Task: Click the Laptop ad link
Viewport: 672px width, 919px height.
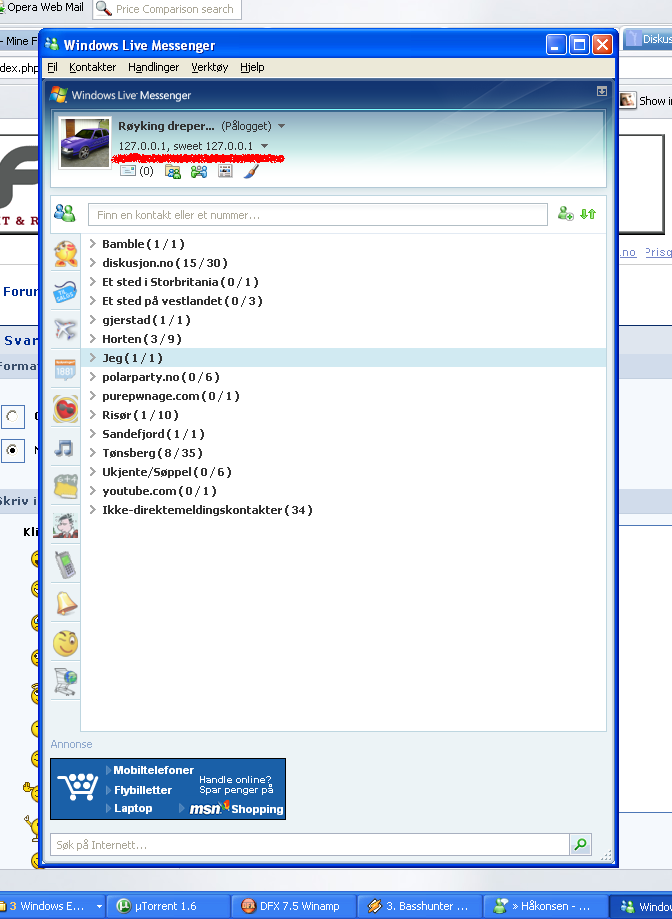Action: pyautogui.click(x=133, y=808)
